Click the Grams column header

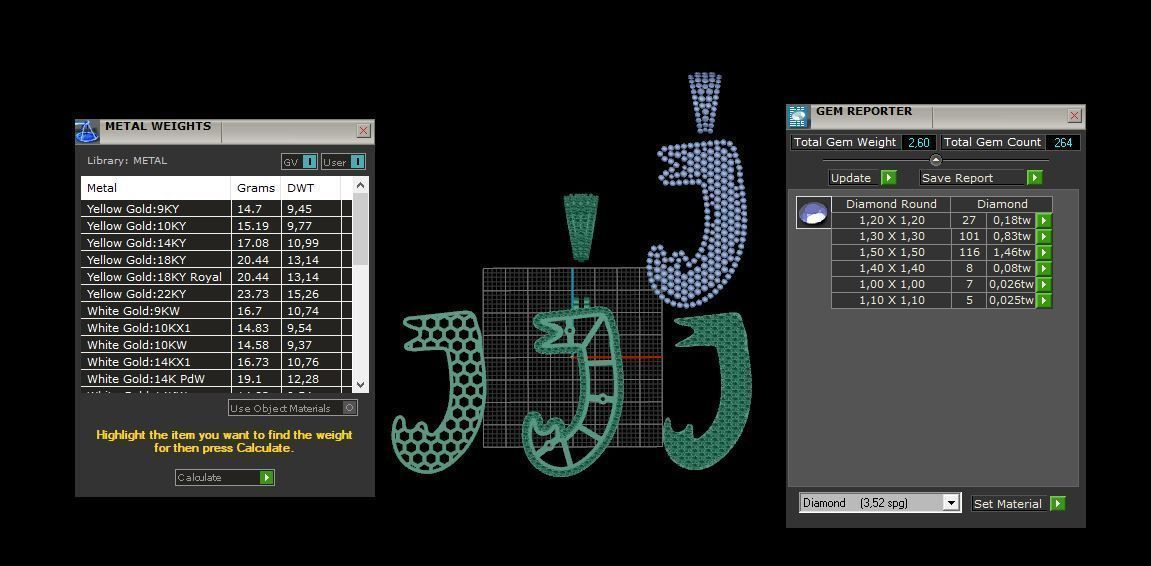[256, 188]
